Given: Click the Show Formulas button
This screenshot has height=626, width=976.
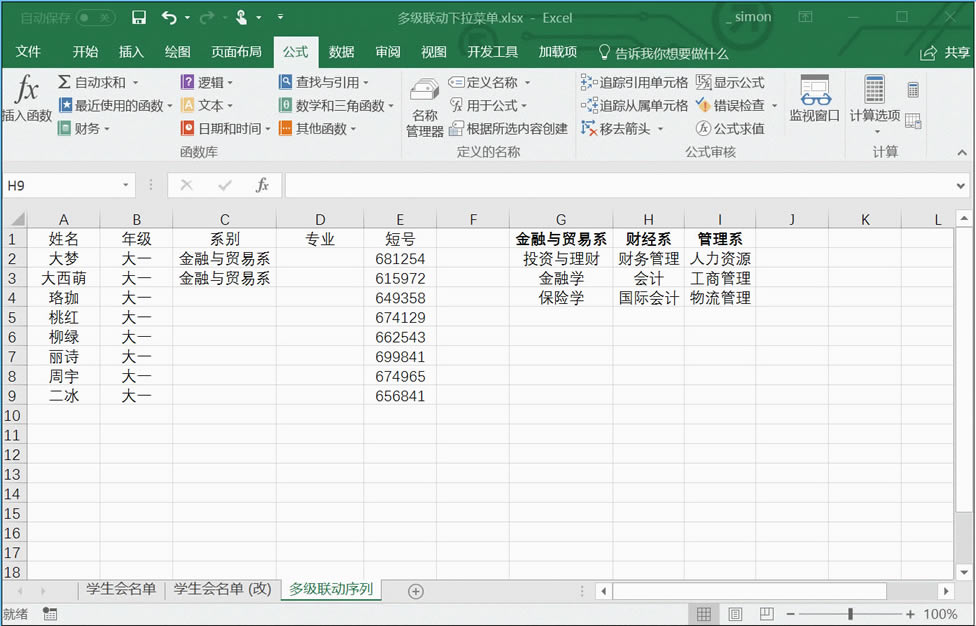Looking at the screenshot, I should point(730,82).
